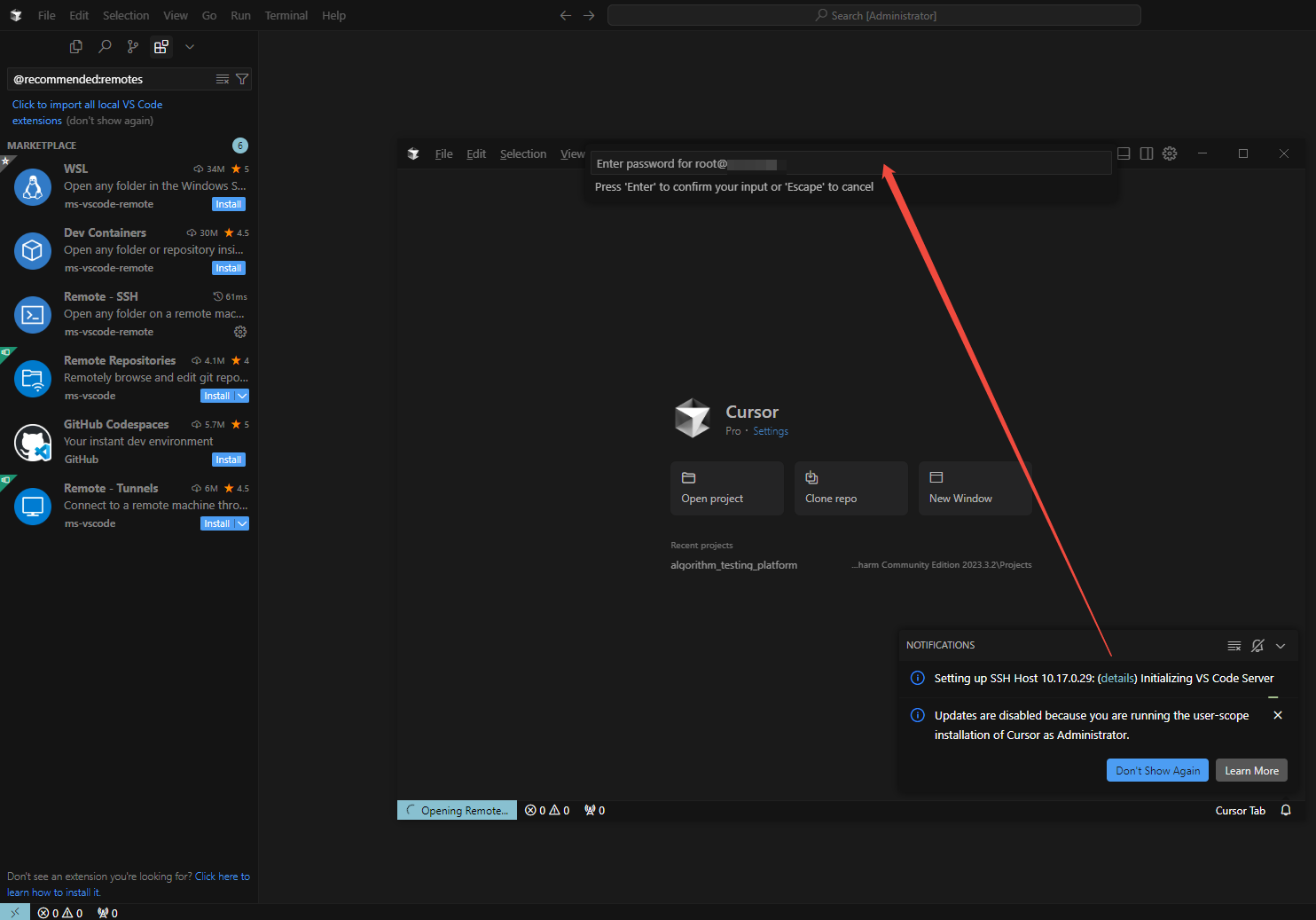The height and width of the screenshot is (920, 1316).
Task: Click the '(don't show again)' text
Action: click(x=110, y=121)
